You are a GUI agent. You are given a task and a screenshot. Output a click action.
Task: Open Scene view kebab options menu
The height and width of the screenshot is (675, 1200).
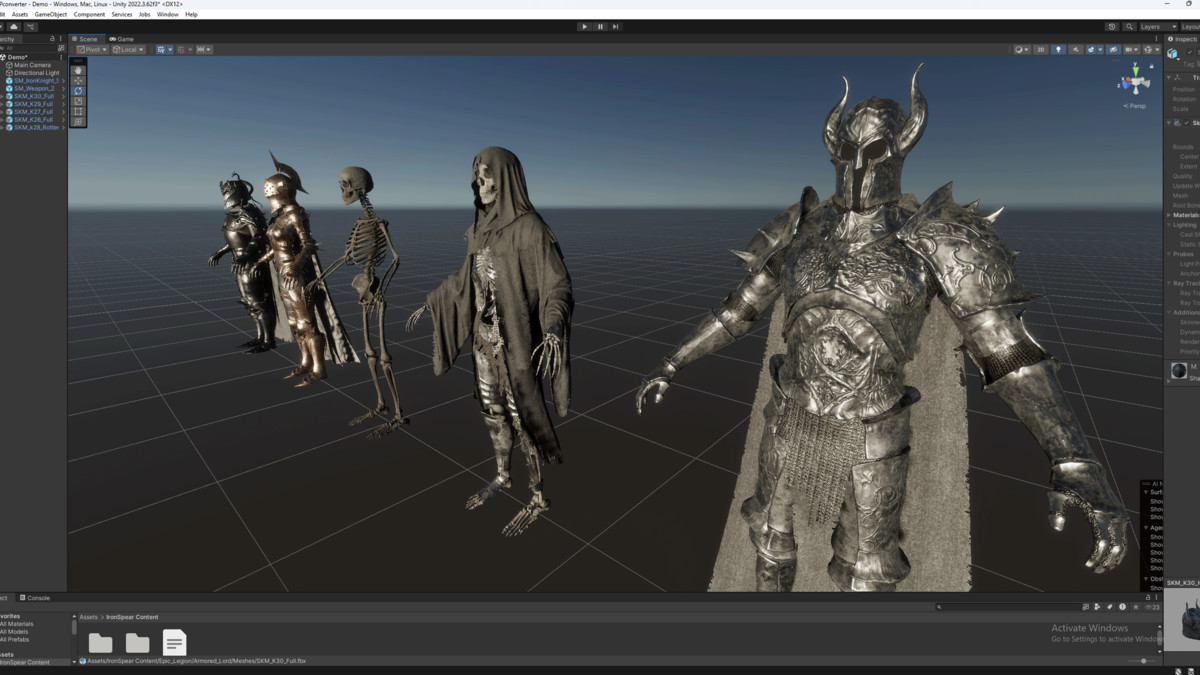click(x=1158, y=39)
